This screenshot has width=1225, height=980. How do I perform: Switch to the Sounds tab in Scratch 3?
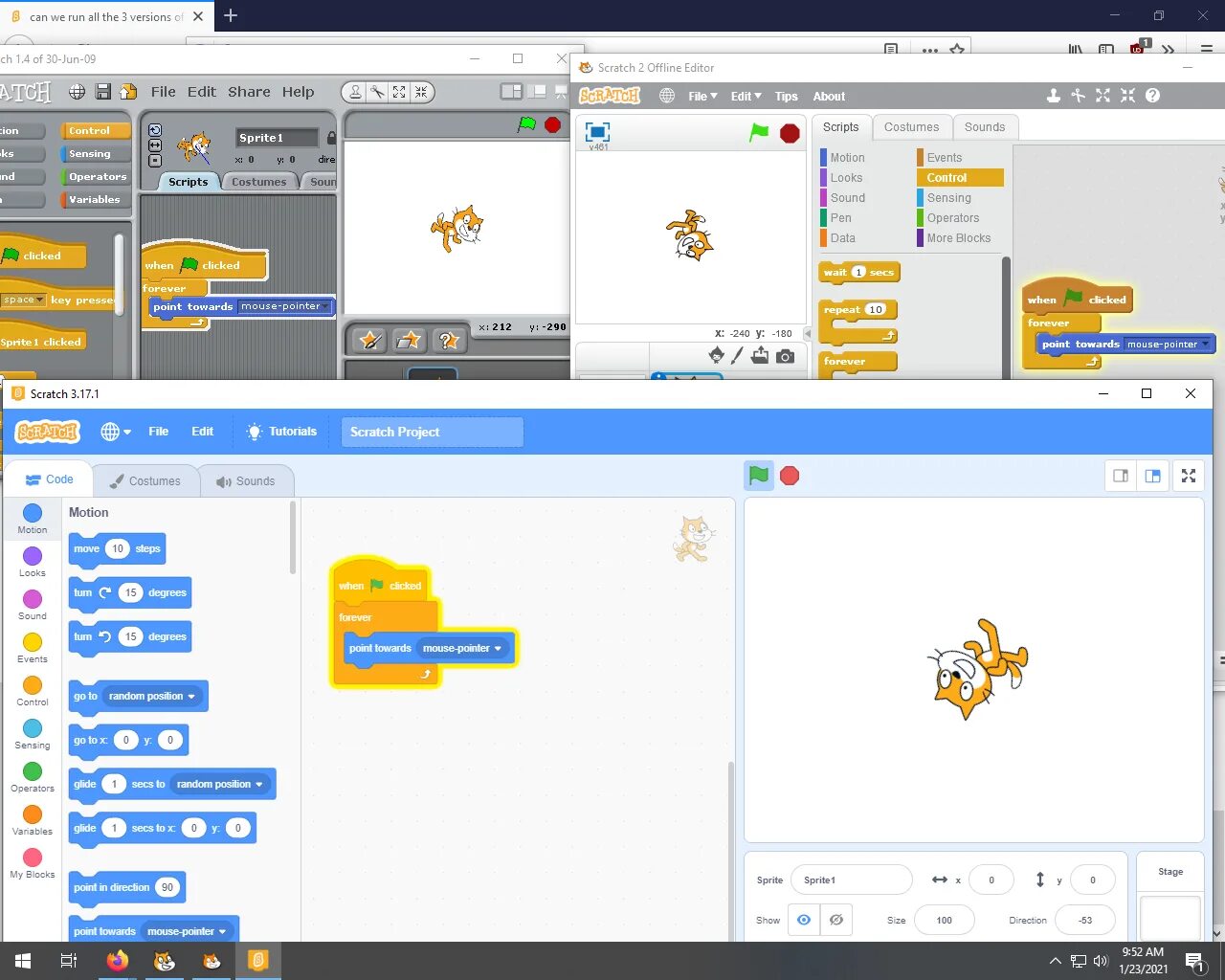[x=245, y=480]
